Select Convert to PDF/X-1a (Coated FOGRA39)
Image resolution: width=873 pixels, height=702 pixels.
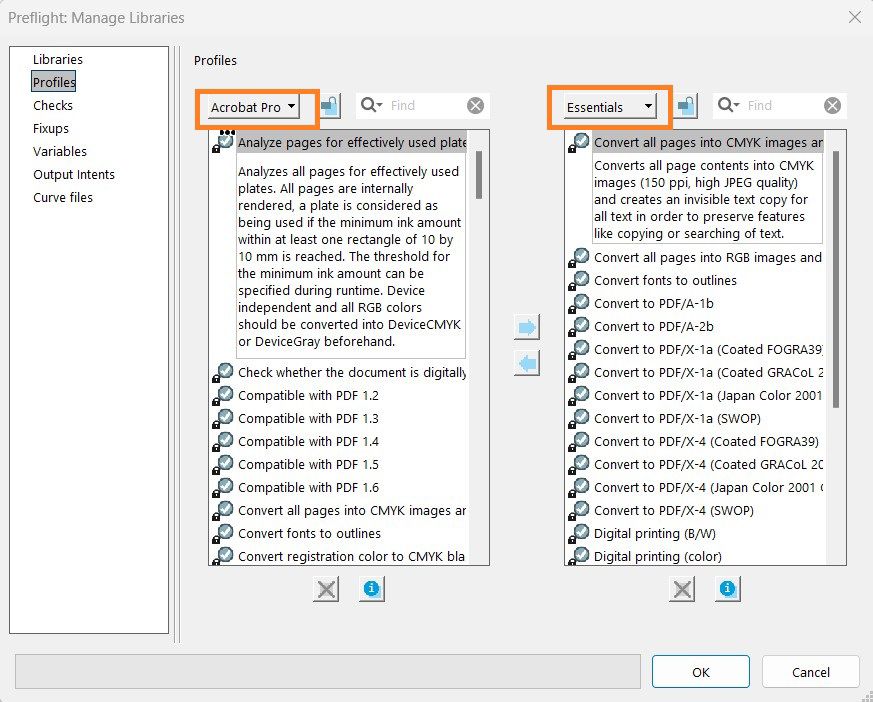(708, 350)
